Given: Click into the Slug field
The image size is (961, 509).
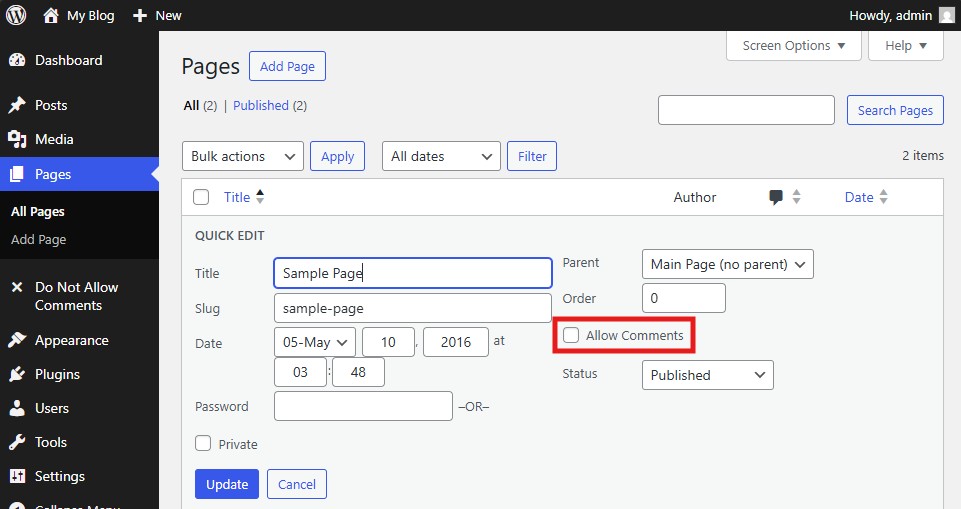Looking at the screenshot, I should click(x=412, y=308).
